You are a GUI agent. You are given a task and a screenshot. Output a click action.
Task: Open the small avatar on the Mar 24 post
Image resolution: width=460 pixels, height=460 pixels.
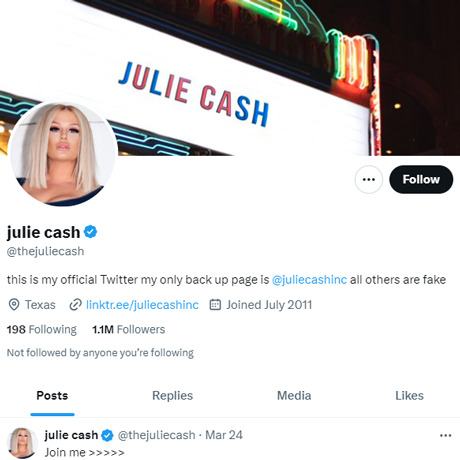(x=22, y=443)
